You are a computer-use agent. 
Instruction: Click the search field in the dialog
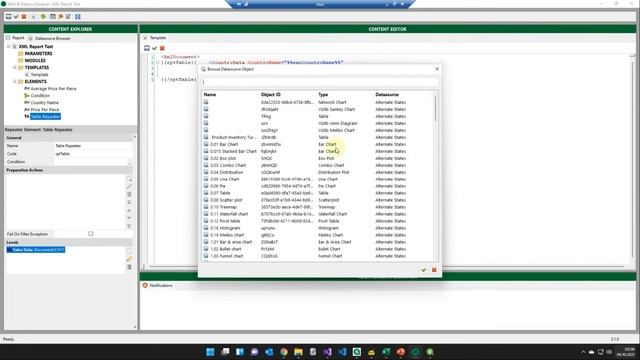320,82
